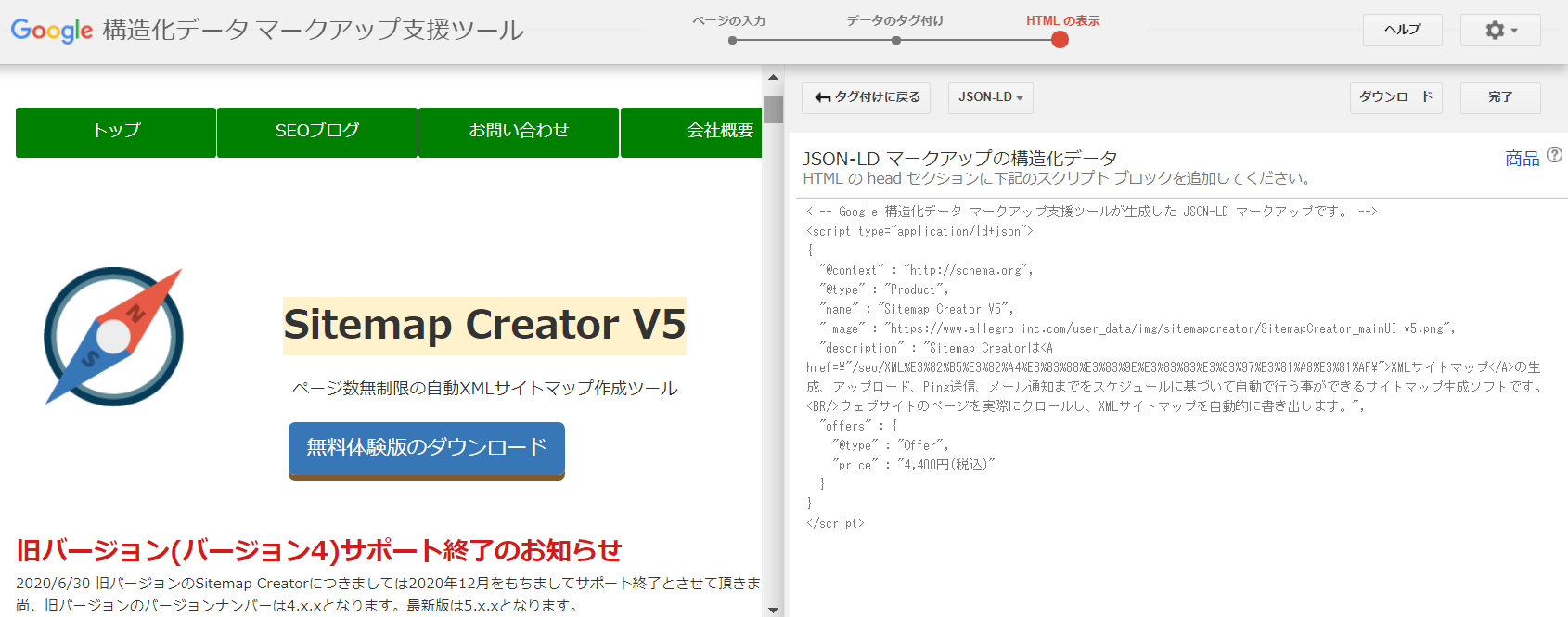
Task: Click the 商品 link
Action: coord(1522,159)
